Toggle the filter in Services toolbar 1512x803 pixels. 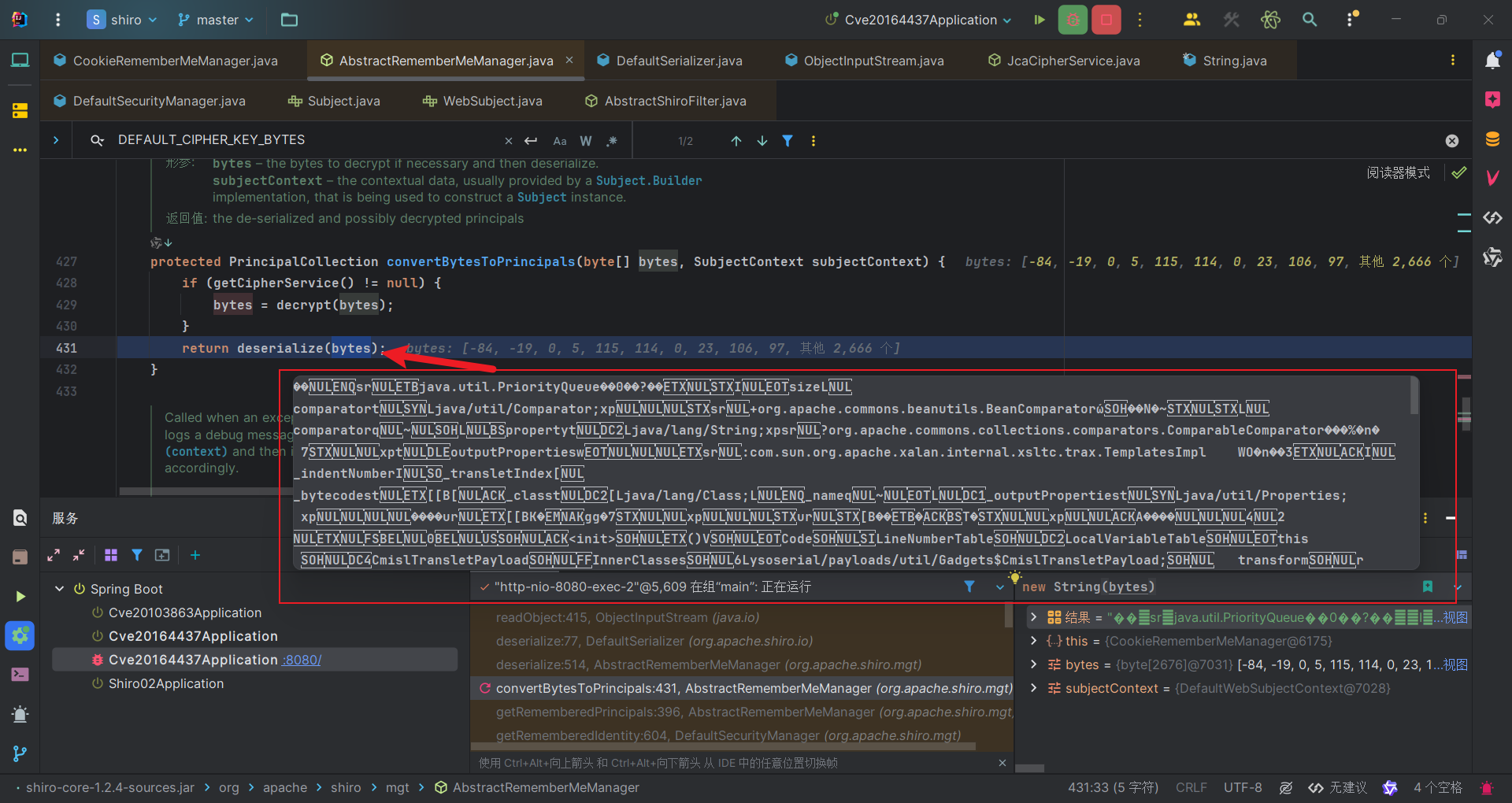point(137,555)
